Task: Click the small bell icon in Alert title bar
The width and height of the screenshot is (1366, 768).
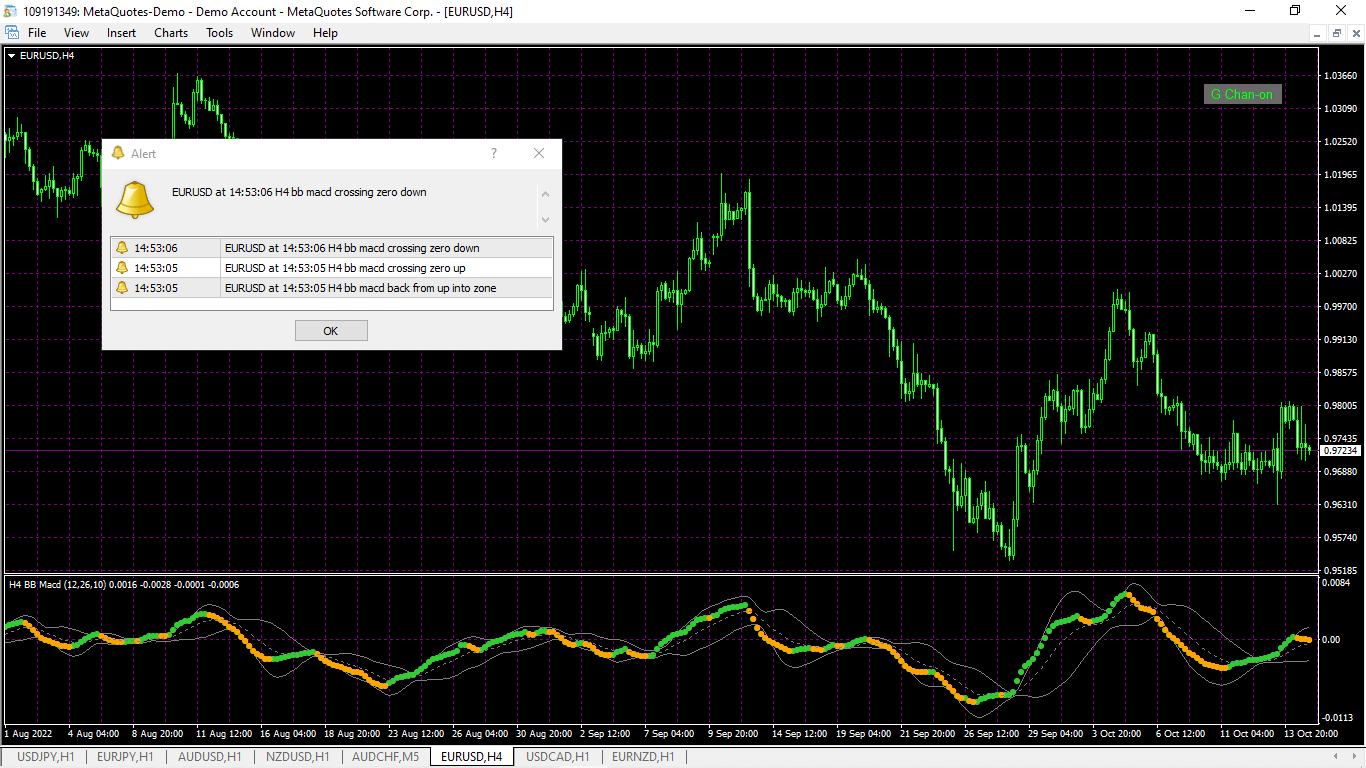Action: tap(118, 153)
